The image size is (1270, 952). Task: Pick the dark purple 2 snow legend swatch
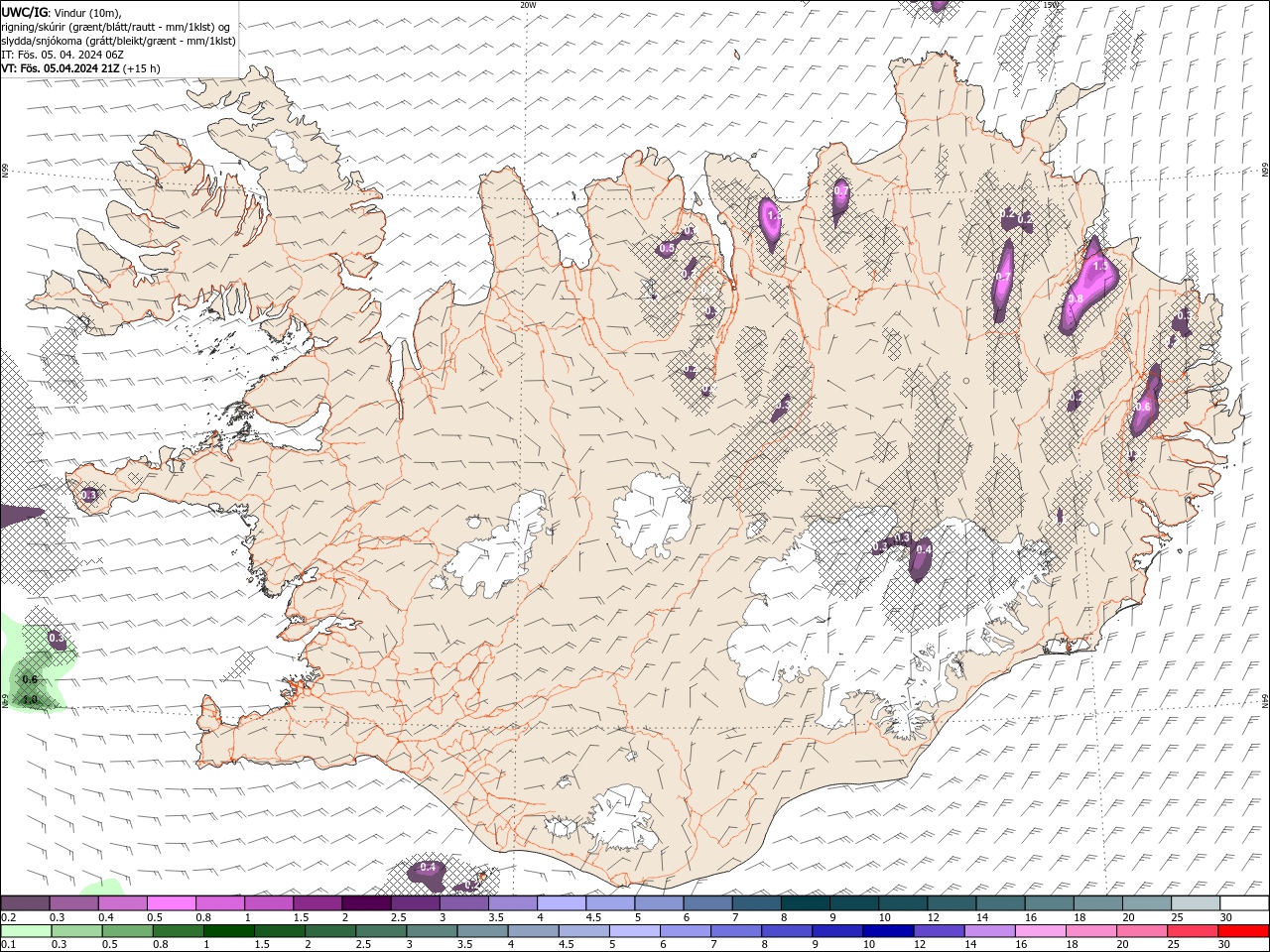click(366, 903)
